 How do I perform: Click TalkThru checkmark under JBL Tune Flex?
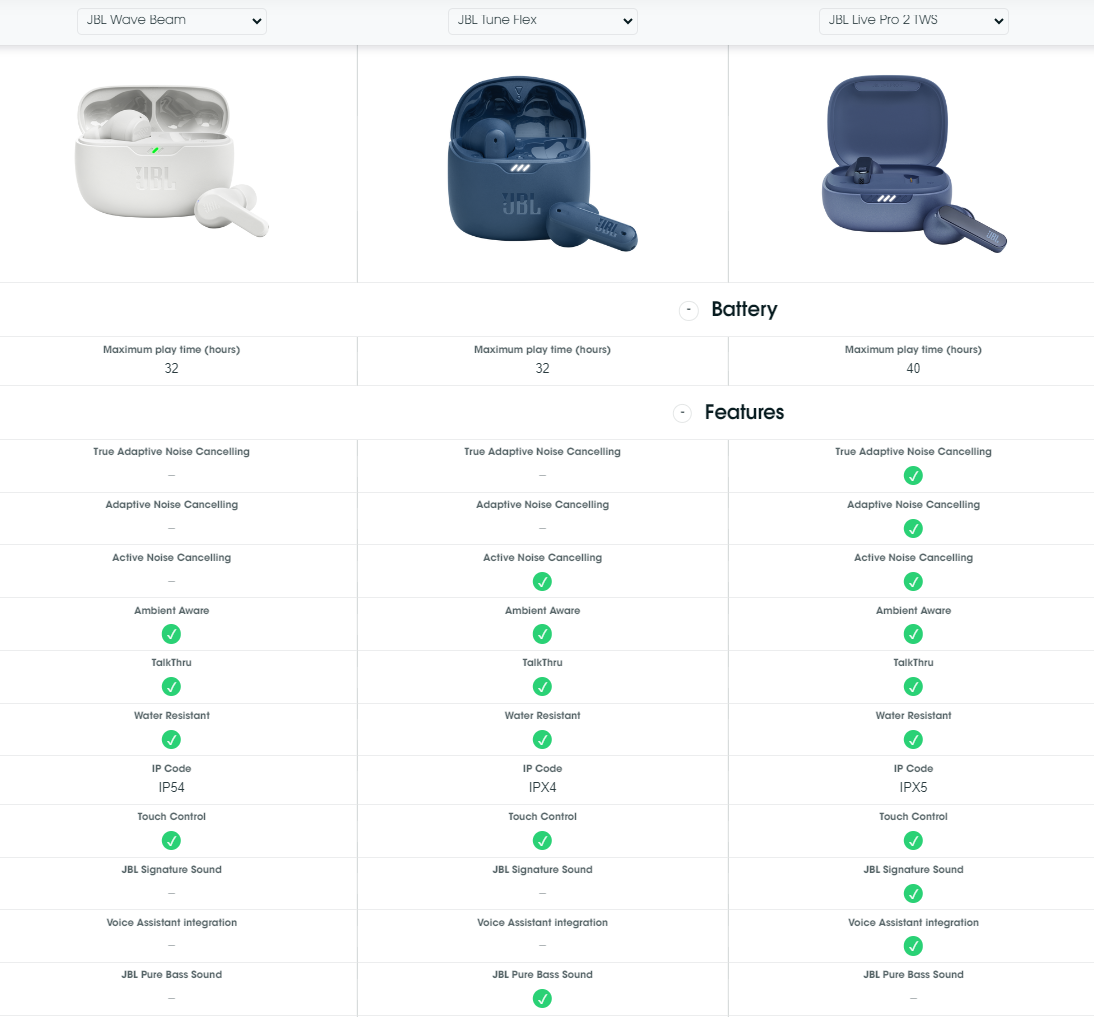(x=542, y=687)
